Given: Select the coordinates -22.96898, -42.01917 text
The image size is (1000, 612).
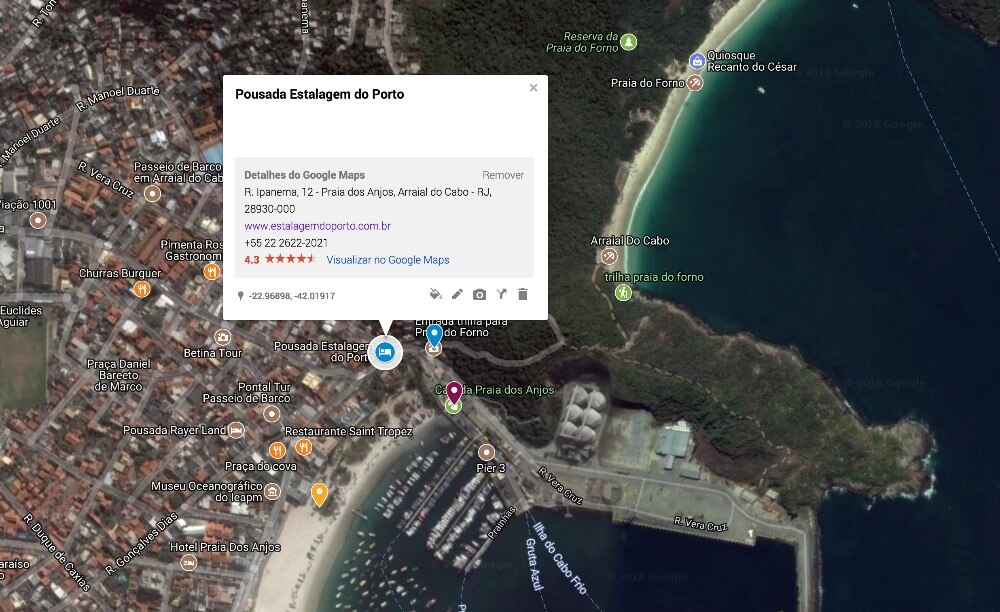Looking at the screenshot, I should pos(291,296).
